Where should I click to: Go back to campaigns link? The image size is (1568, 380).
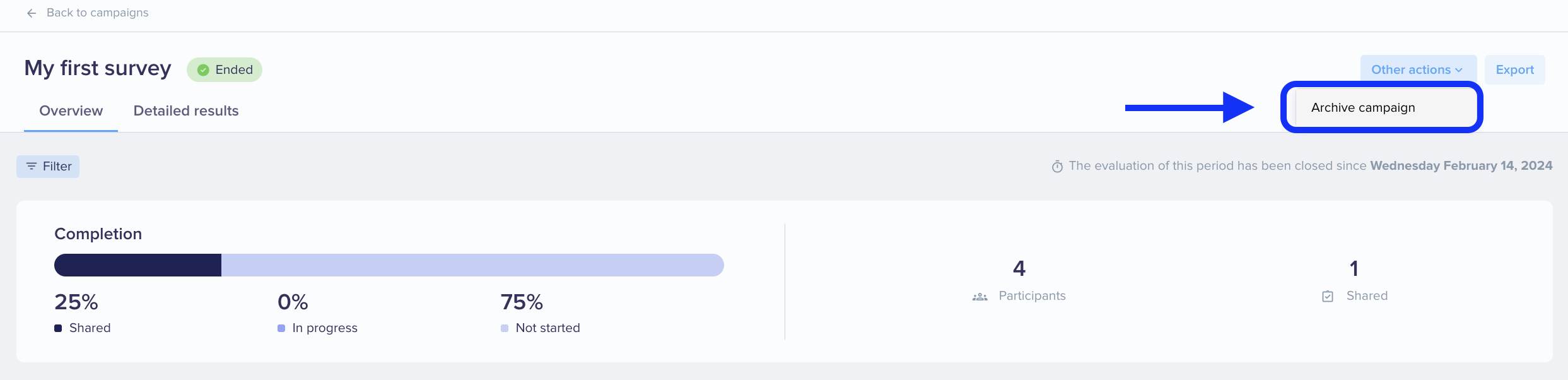pyautogui.click(x=97, y=13)
